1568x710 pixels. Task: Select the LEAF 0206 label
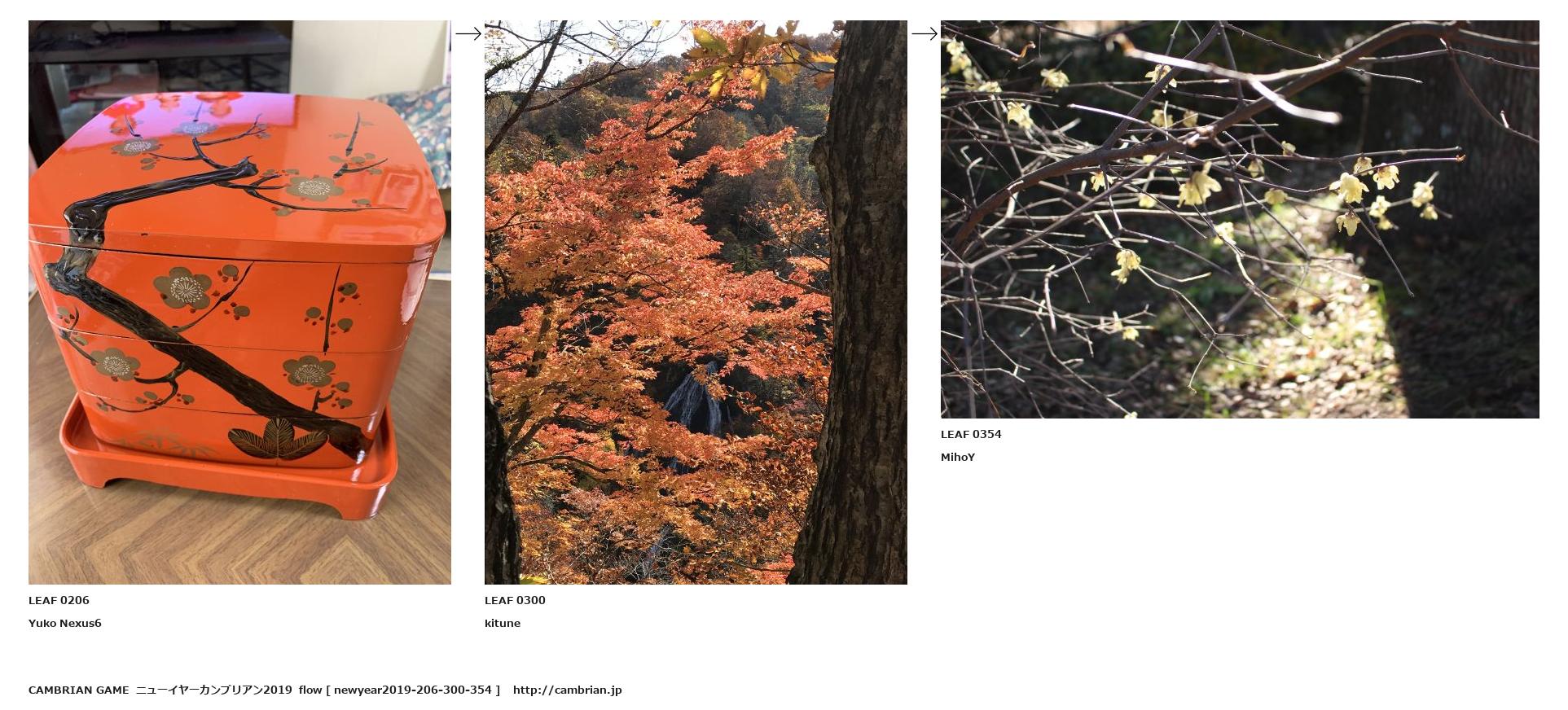coord(59,600)
